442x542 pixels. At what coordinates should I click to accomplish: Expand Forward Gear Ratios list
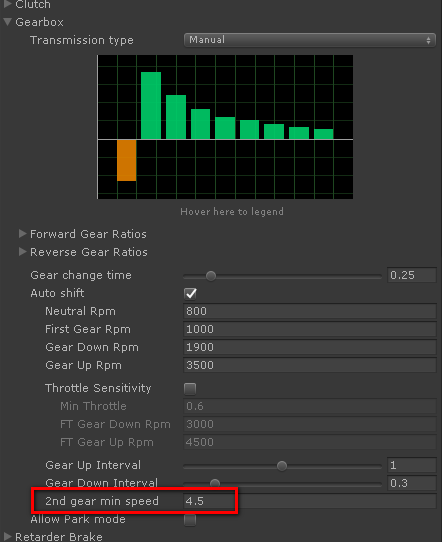point(22,234)
